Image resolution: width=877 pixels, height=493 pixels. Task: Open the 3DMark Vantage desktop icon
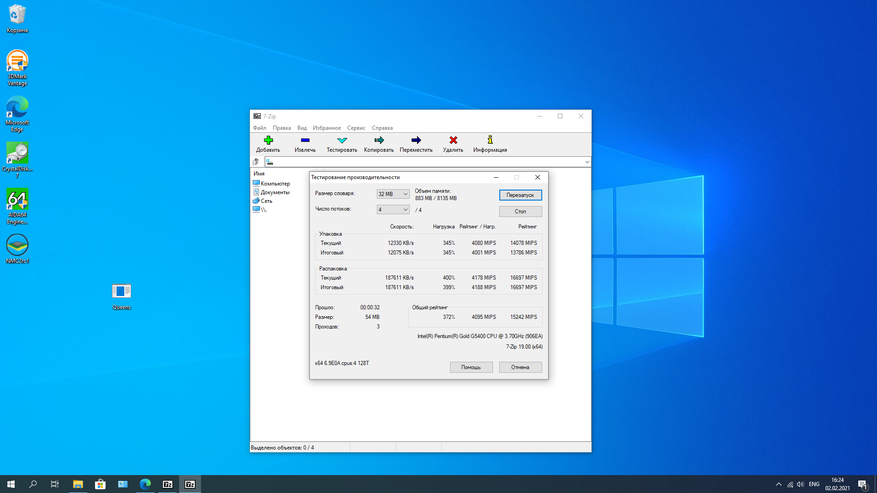coord(17,68)
